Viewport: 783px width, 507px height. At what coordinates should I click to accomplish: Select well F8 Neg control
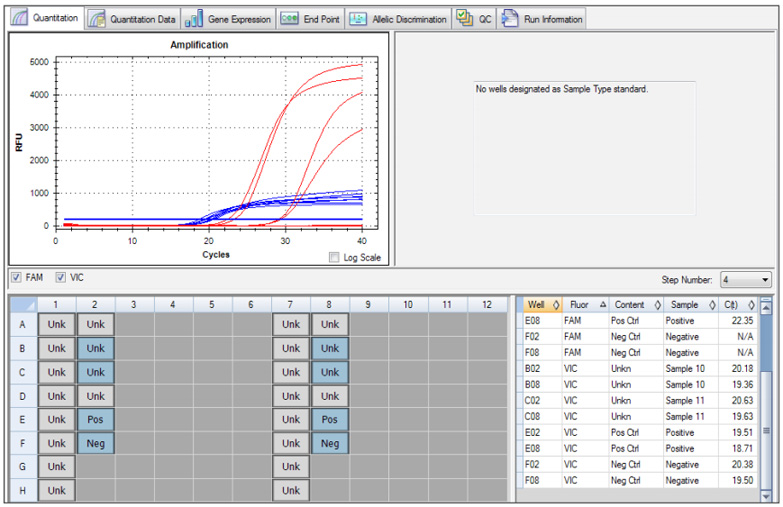[x=330, y=443]
